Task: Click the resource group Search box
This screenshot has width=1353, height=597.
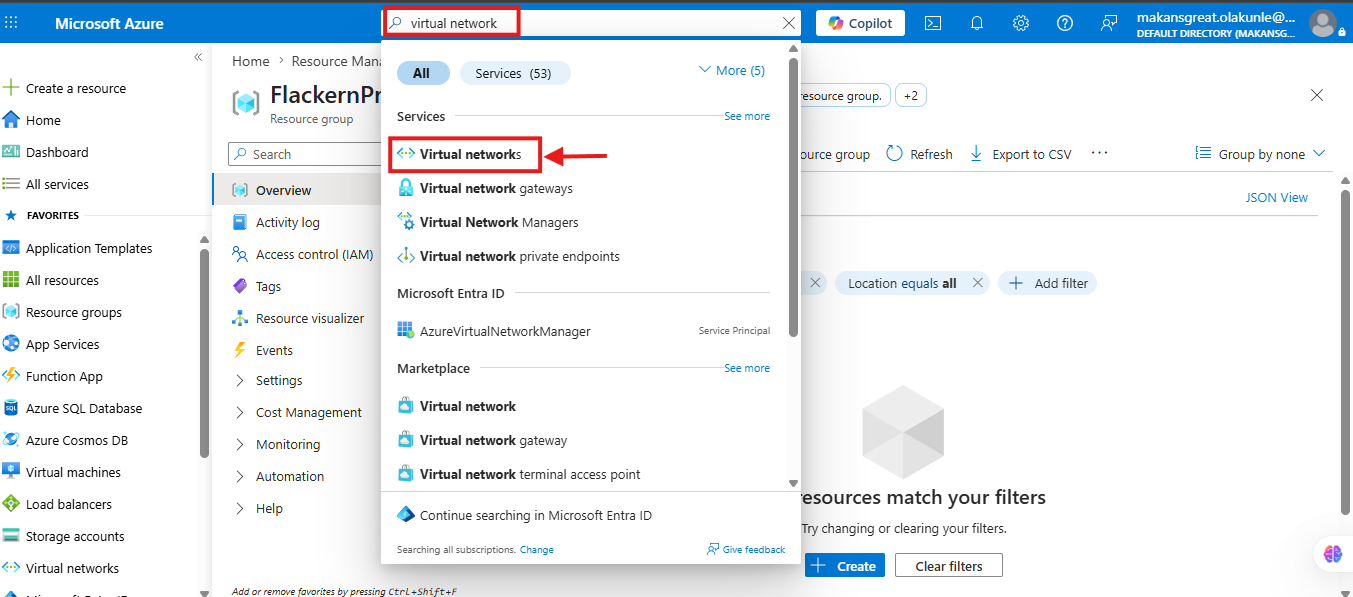Action: coord(304,154)
